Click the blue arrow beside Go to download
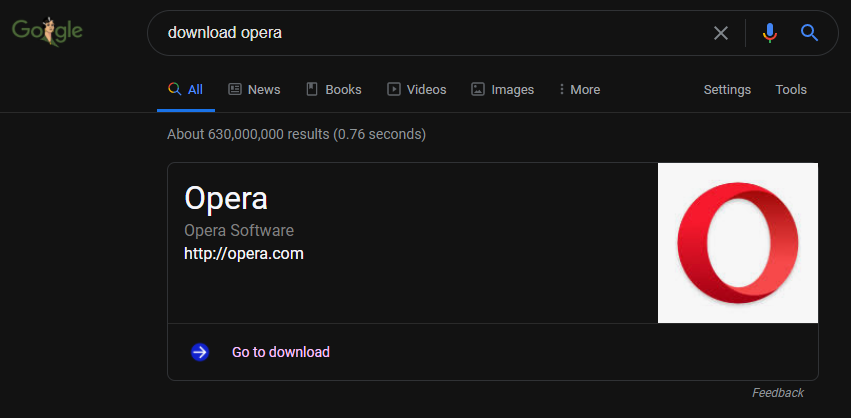This screenshot has width=851, height=418. pos(200,352)
